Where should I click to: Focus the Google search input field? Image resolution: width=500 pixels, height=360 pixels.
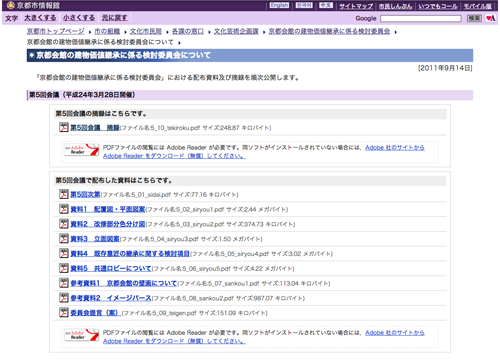[421, 18]
